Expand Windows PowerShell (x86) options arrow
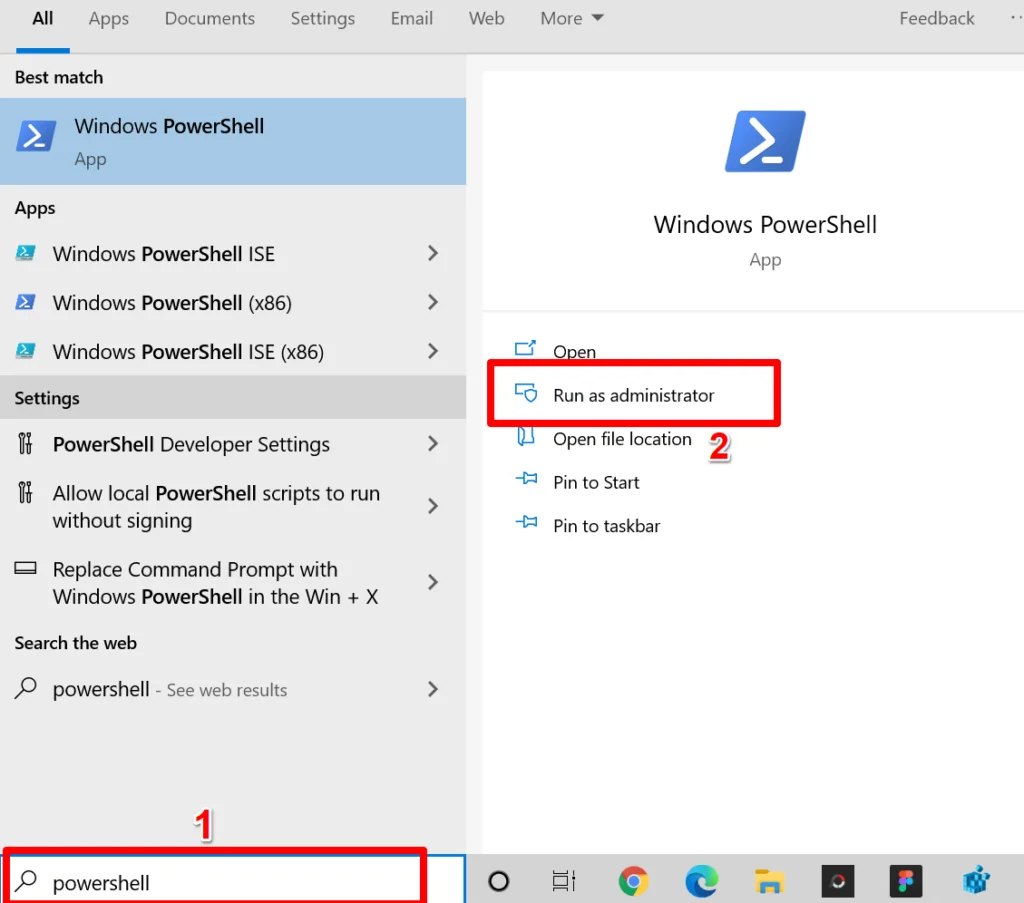 pyautogui.click(x=432, y=302)
